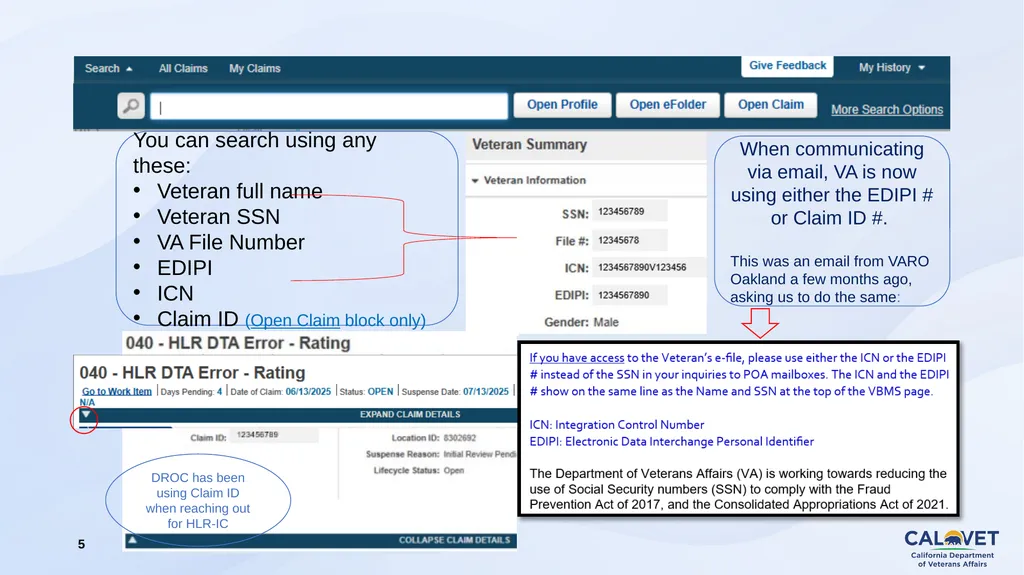This screenshot has height=575, width=1024.
Task: Open More Search Options link
Action: (887, 110)
